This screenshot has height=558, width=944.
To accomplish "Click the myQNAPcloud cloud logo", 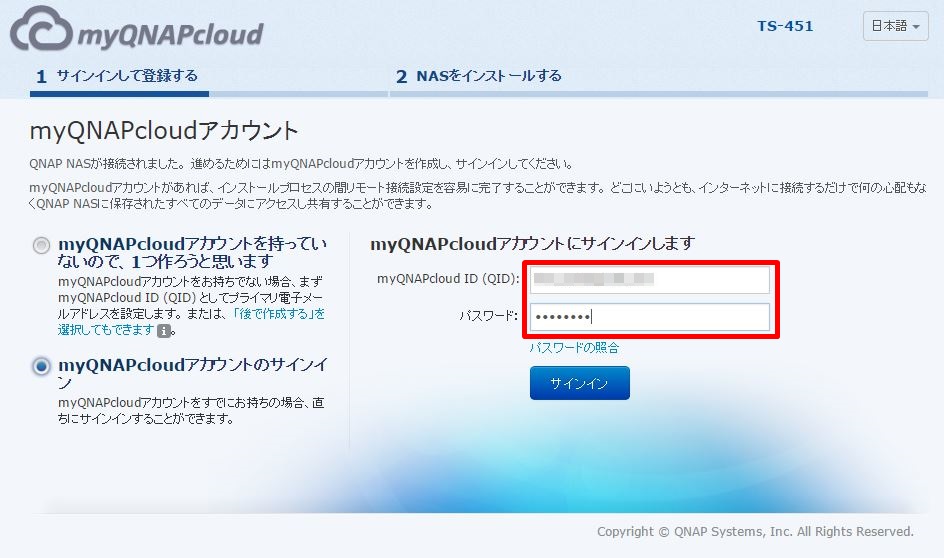I will tap(137, 29).
